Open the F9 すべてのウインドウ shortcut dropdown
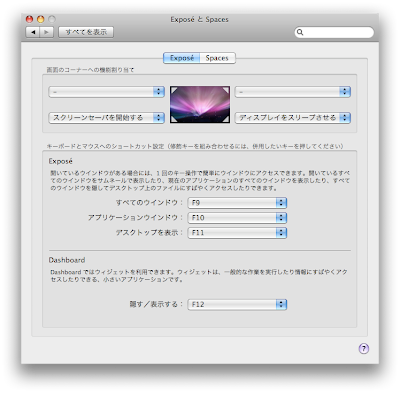The width and height of the screenshot is (400, 393). pyautogui.click(x=237, y=203)
